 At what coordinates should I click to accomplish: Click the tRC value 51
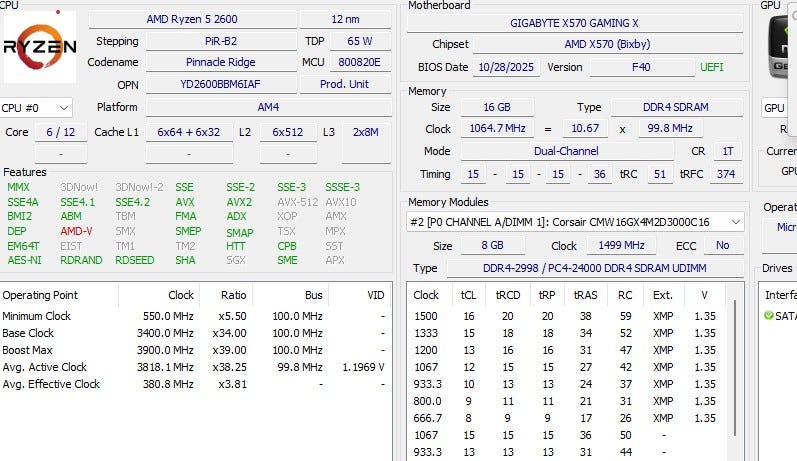(660, 174)
